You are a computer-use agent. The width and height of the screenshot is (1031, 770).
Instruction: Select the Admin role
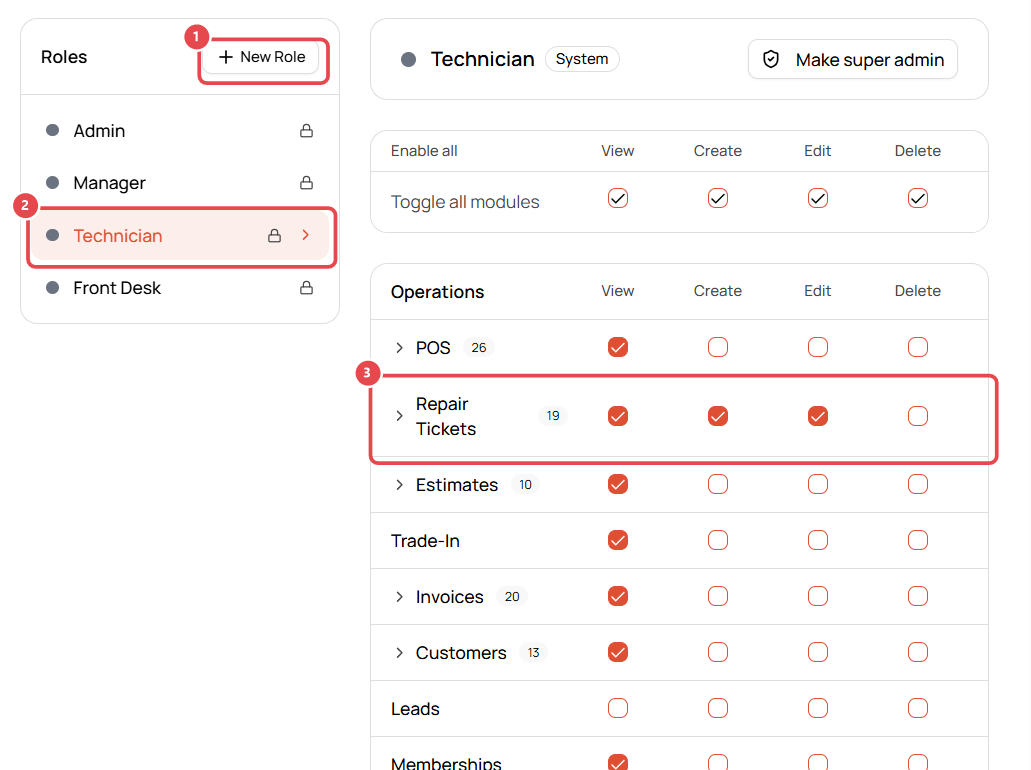coord(180,131)
